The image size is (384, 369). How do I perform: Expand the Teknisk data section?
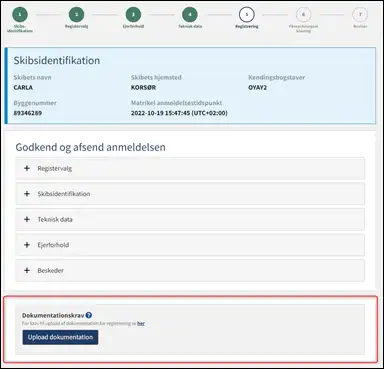[x=190, y=219]
